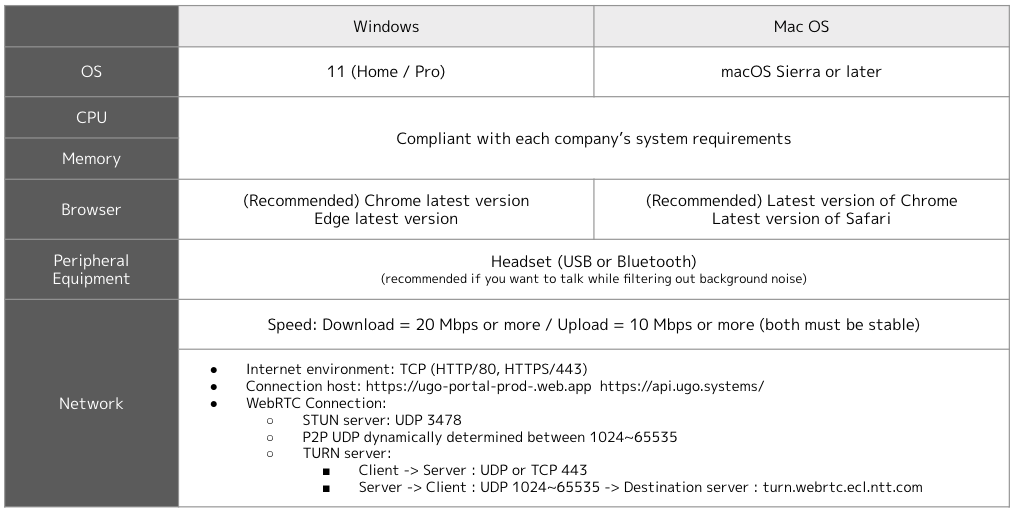Open the ugo-portal-prod web.app URL
The height and width of the screenshot is (514, 1018).
tap(478, 386)
